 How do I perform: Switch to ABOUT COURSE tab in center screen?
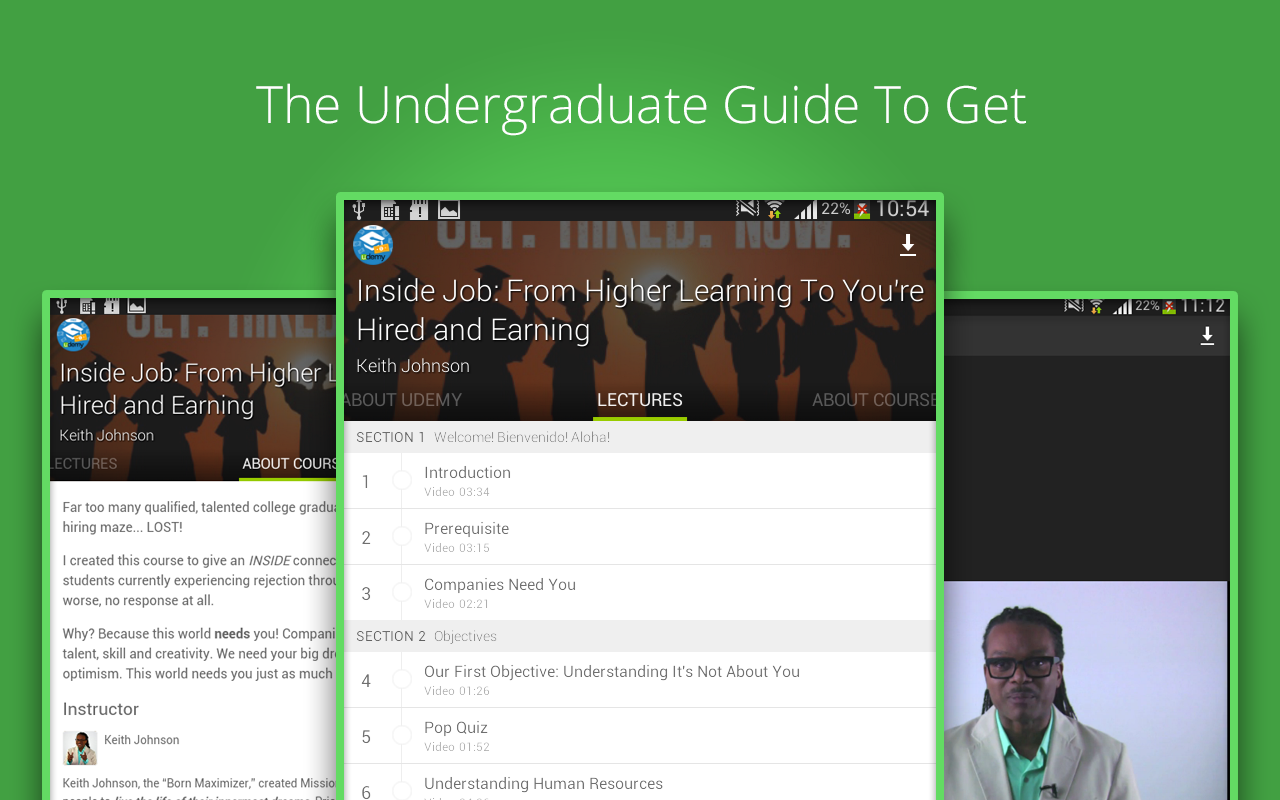[x=874, y=400]
